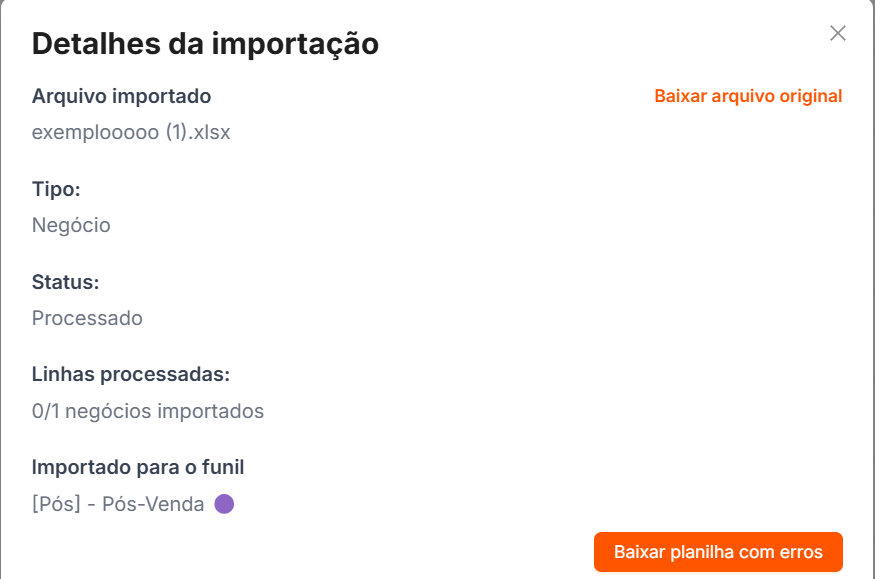The image size is (875, 579).
Task: Click the '(1).xlsx' part of the file name
Action: pos(198,132)
